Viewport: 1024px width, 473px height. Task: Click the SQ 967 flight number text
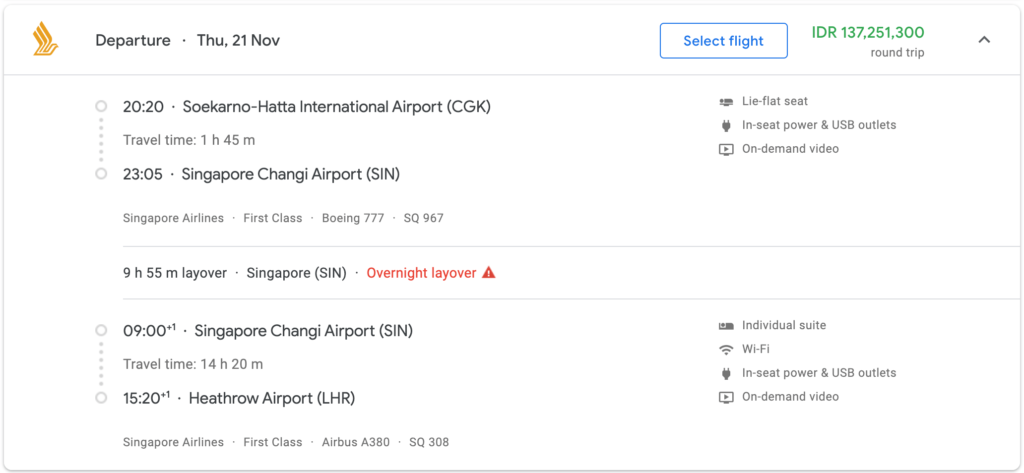(x=426, y=218)
